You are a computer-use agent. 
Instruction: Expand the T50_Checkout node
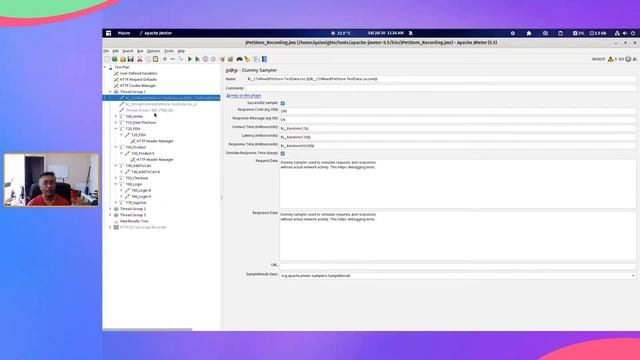pos(116,178)
